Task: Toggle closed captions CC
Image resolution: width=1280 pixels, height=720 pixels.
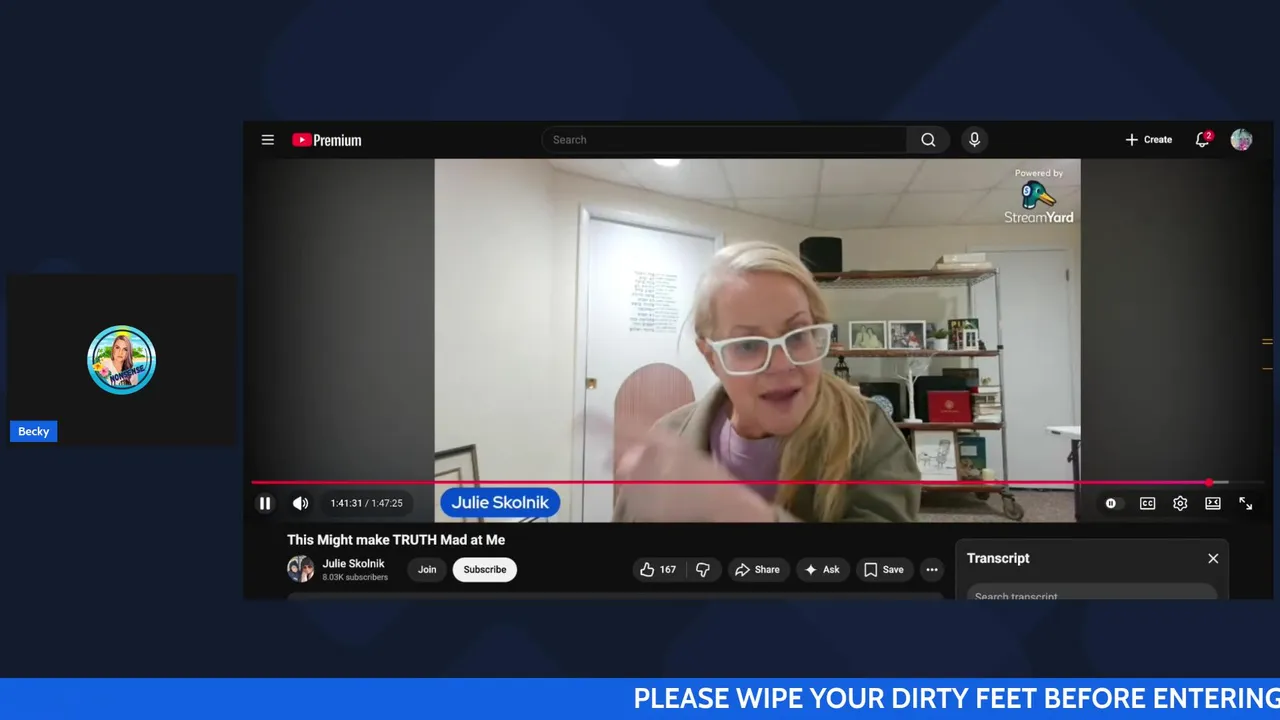Action: 1147,503
